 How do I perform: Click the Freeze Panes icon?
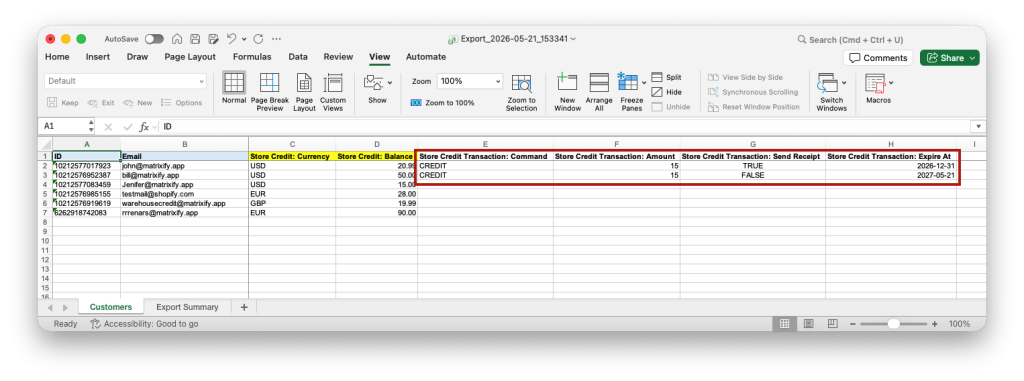pyautogui.click(x=628, y=82)
